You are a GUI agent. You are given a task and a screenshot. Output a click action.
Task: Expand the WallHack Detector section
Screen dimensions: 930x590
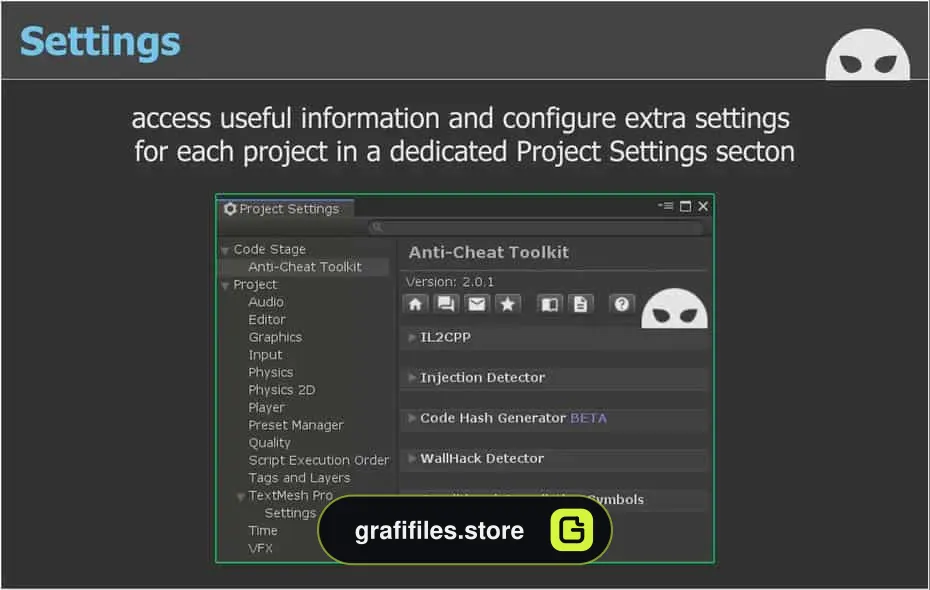point(412,458)
